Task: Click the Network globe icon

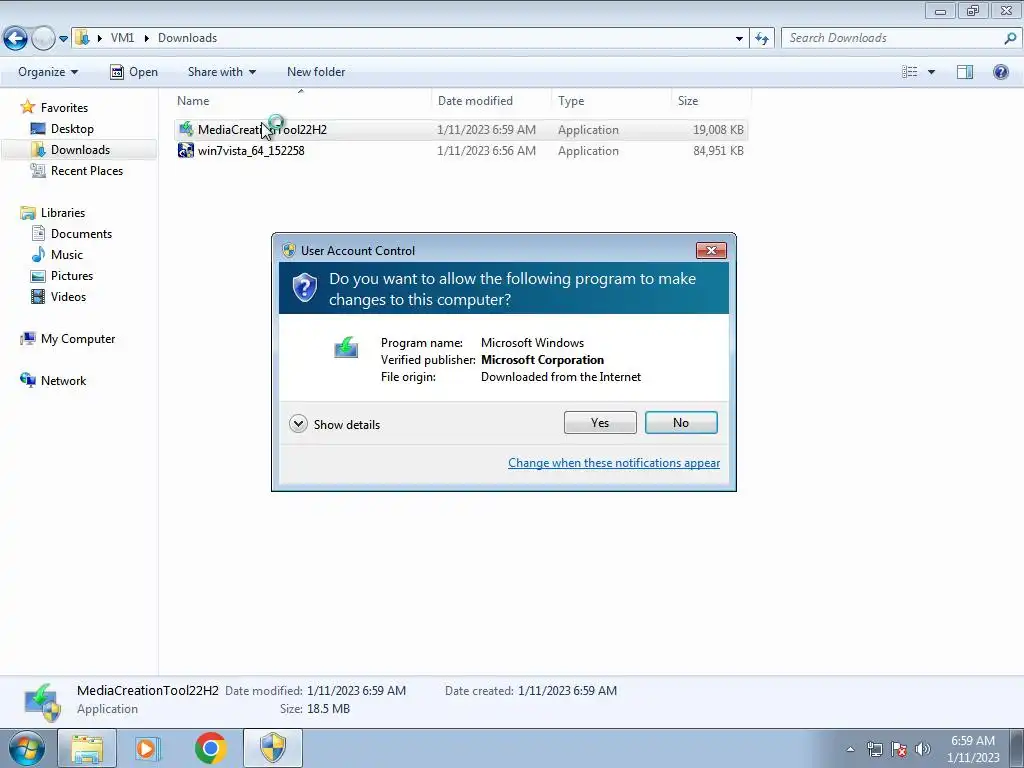Action: (x=27, y=380)
